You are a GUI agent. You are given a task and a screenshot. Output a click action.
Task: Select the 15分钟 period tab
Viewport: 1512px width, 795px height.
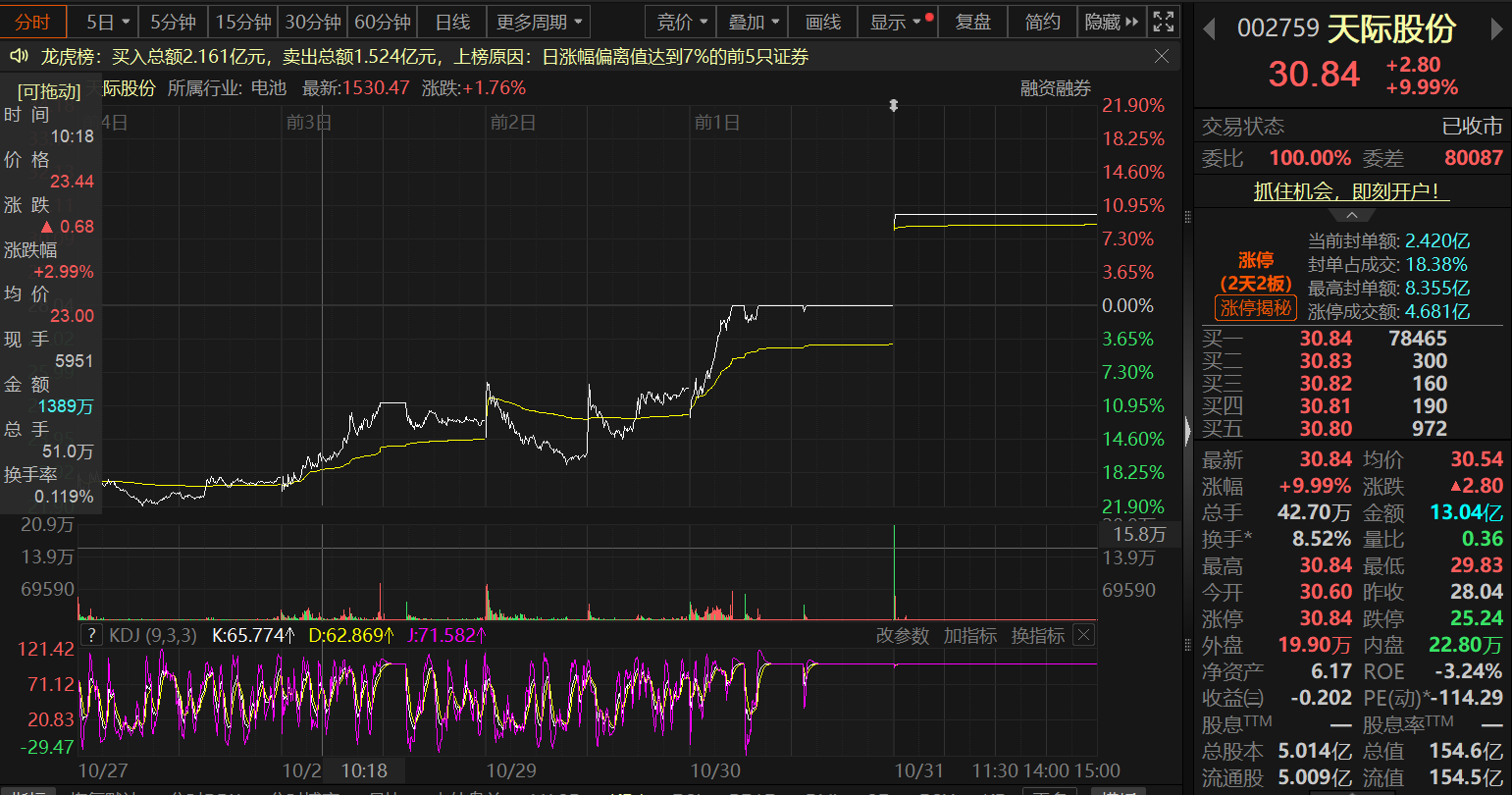243,22
